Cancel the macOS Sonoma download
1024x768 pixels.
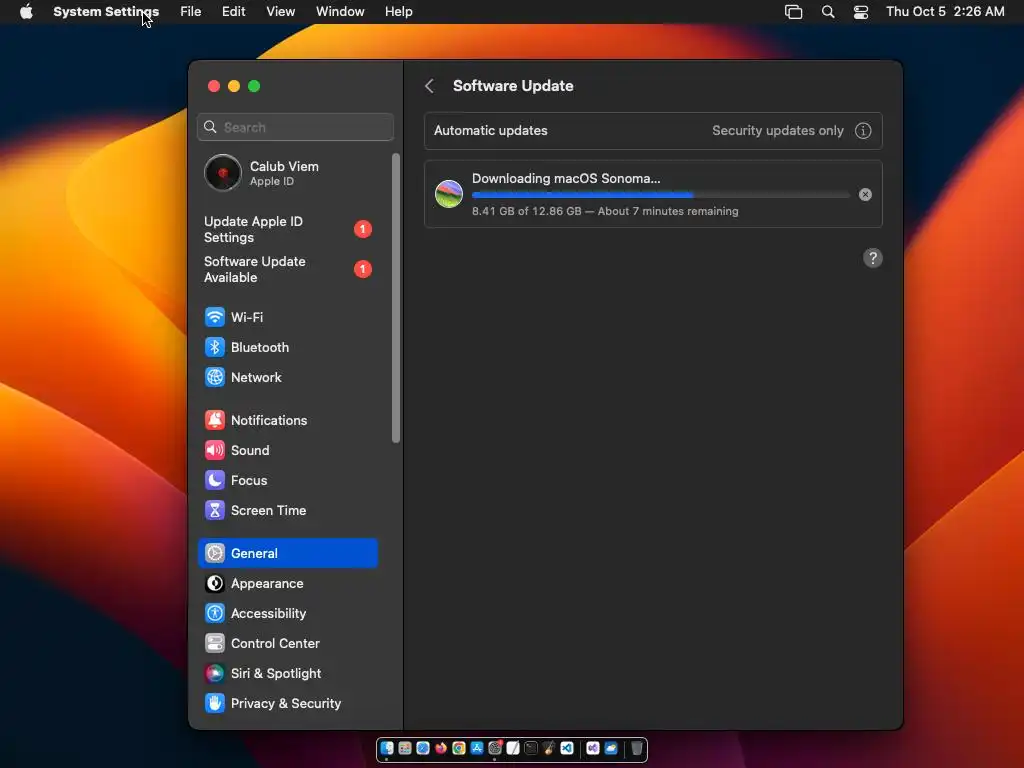click(x=865, y=195)
